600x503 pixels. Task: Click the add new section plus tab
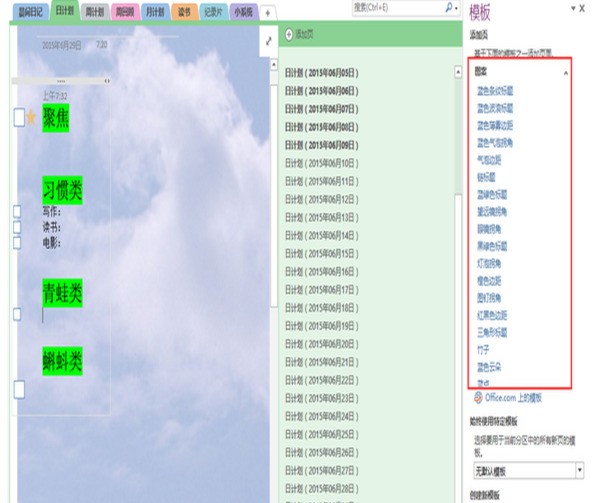tap(267, 13)
